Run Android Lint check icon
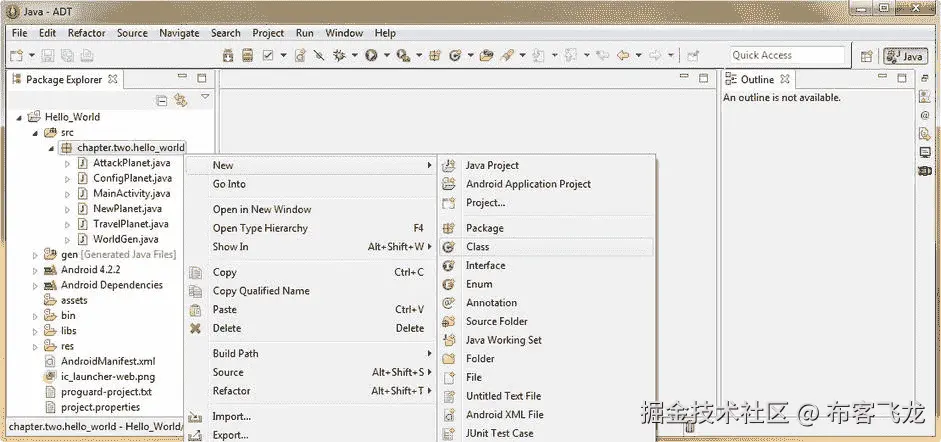 pos(268,55)
